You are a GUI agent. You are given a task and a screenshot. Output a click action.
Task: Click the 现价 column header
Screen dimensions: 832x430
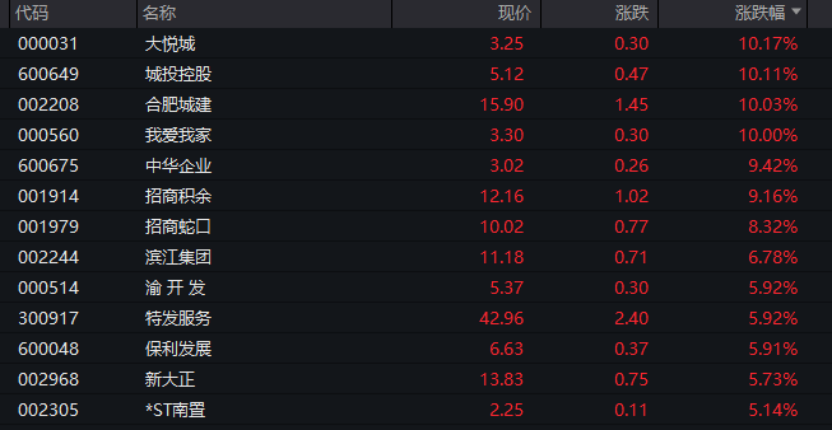[514, 13]
